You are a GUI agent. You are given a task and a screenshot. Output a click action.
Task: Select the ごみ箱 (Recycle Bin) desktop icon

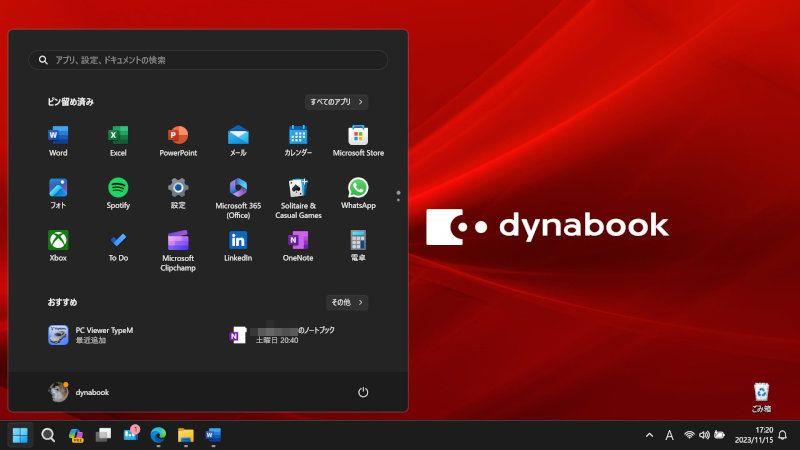(x=761, y=397)
